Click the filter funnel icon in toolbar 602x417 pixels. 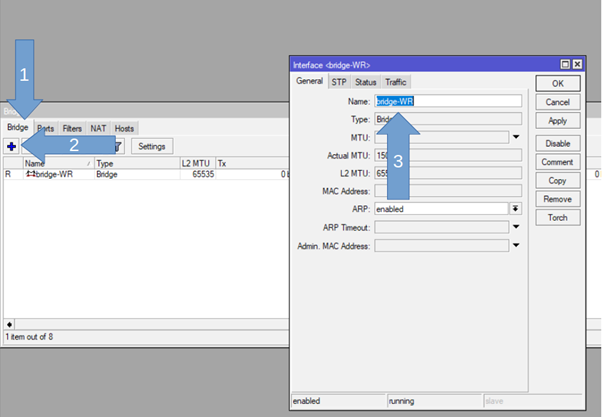pyautogui.click(x=117, y=146)
